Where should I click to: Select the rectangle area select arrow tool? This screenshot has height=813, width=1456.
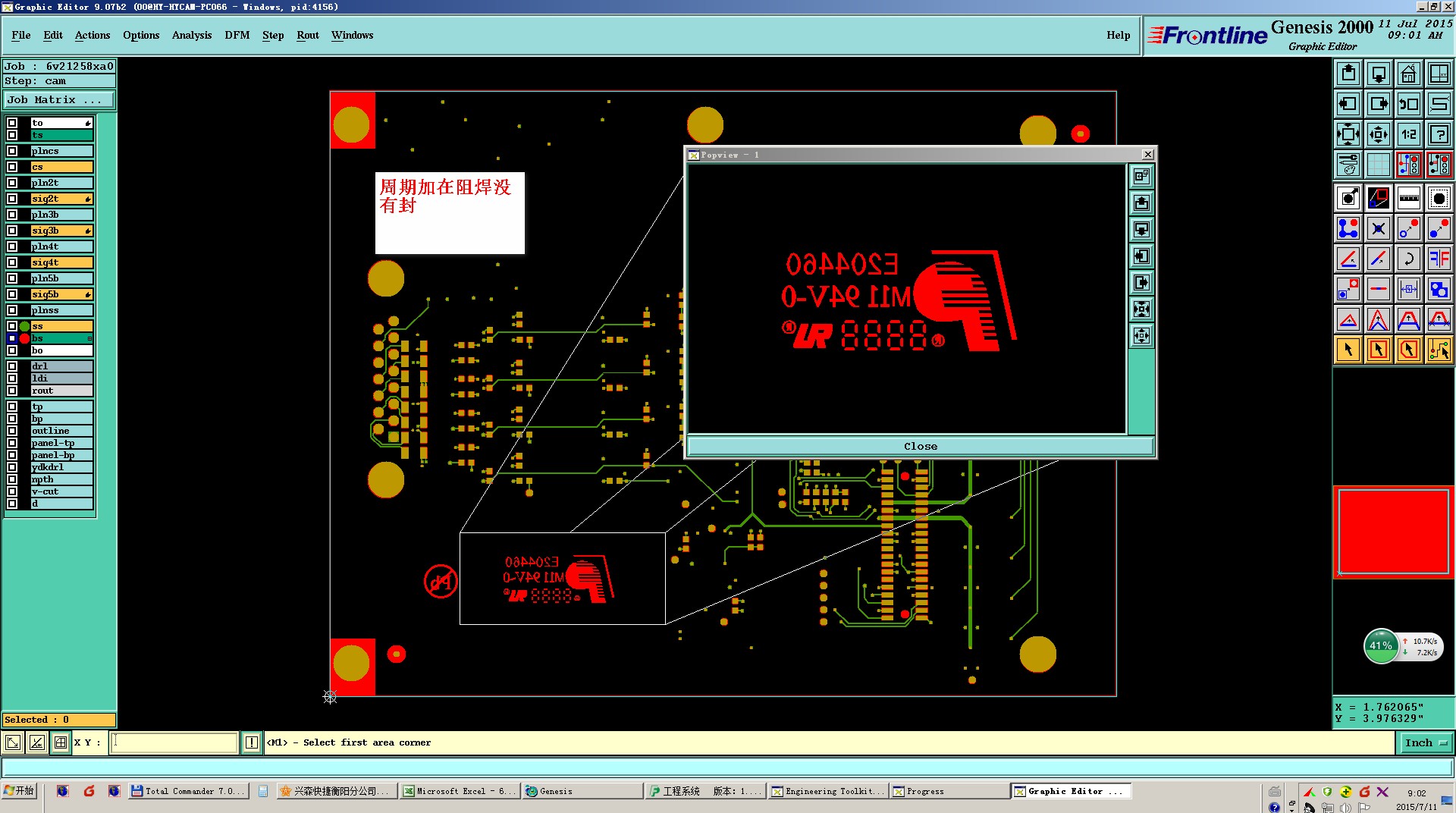tap(1379, 350)
